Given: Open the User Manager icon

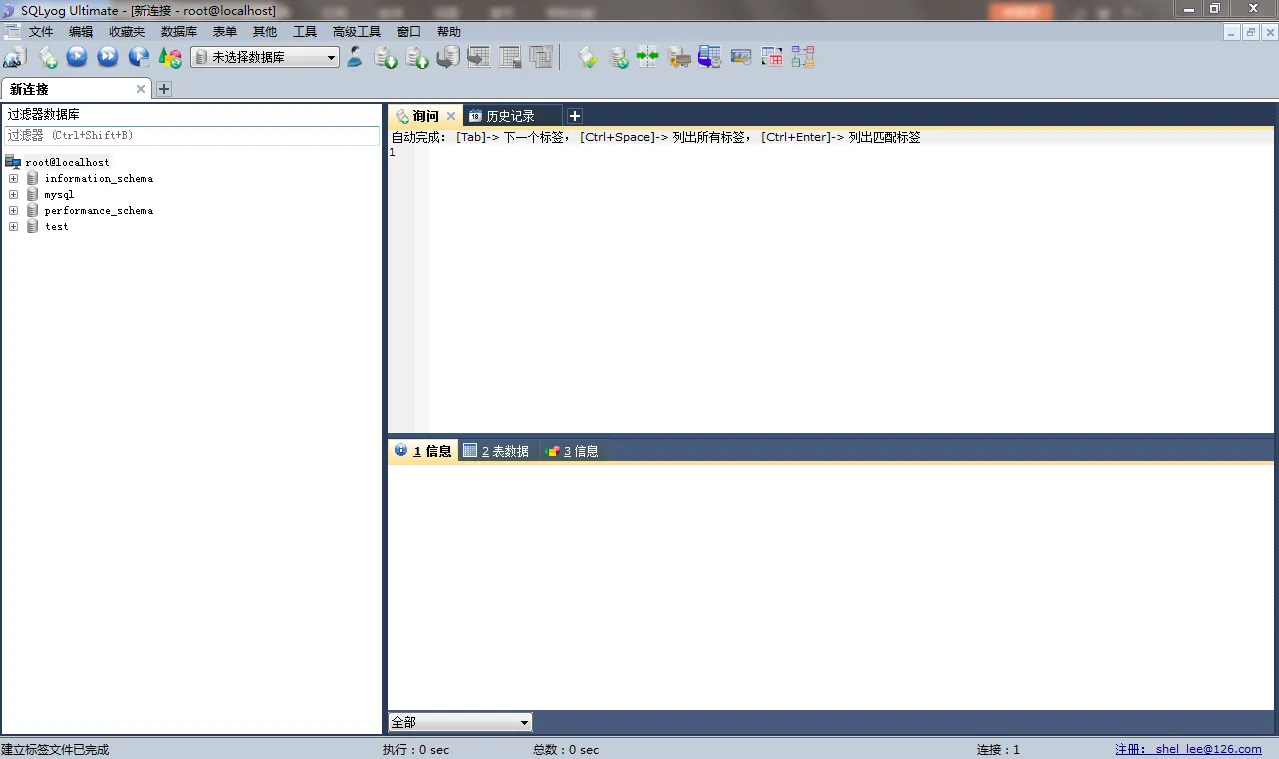Looking at the screenshot, I should tap(355, 57).
